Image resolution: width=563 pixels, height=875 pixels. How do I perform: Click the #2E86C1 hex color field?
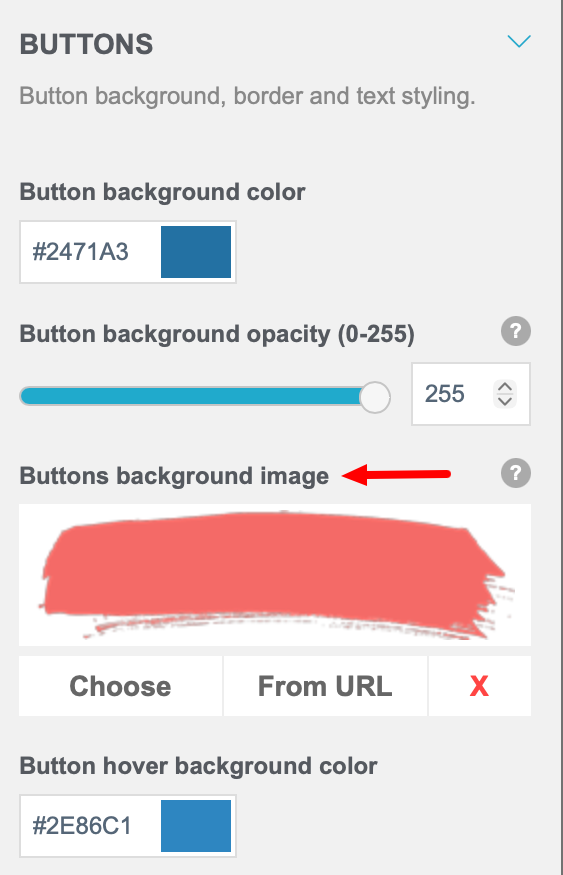(89, 826)
